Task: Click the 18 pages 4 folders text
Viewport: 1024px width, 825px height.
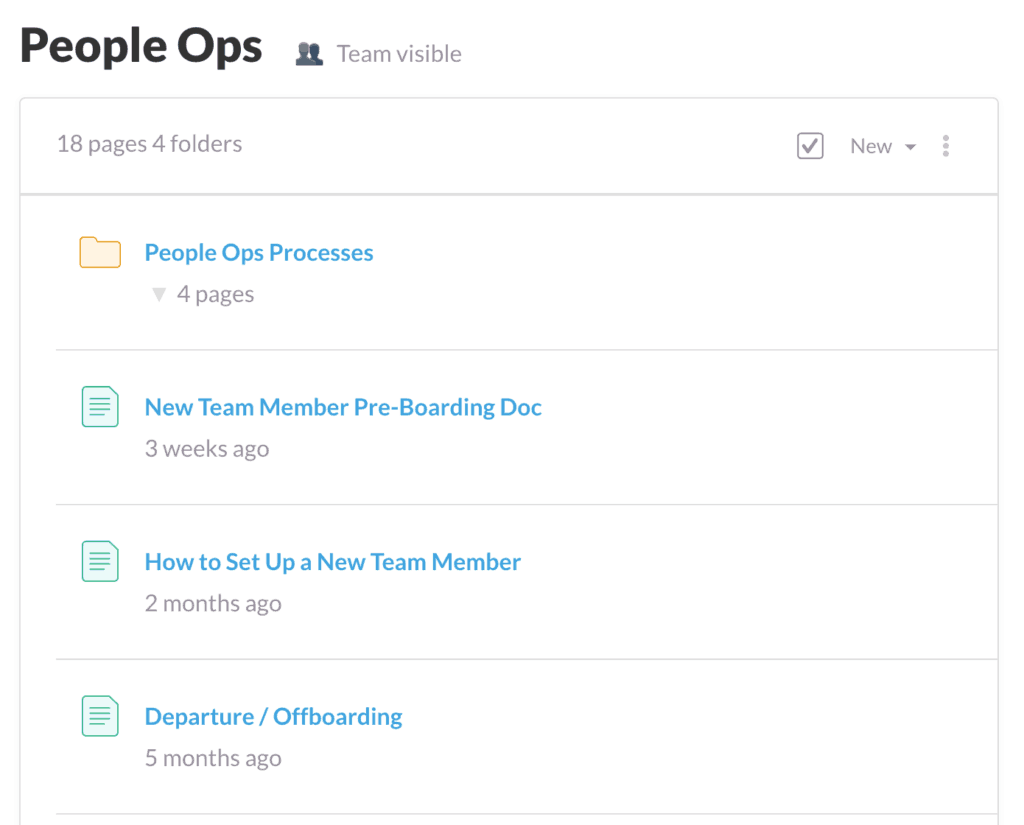Action: tap(149, 144)
